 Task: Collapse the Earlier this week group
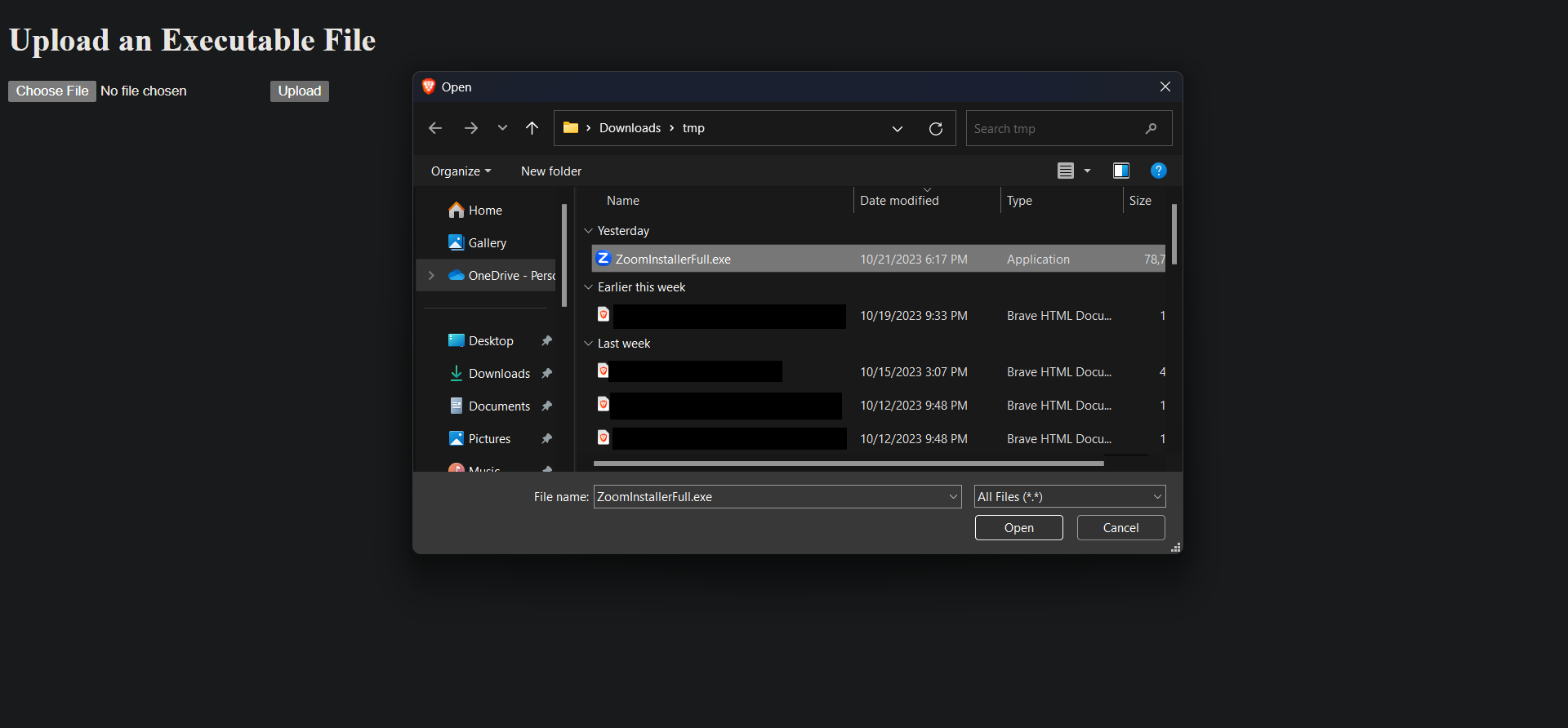point(588,287)
